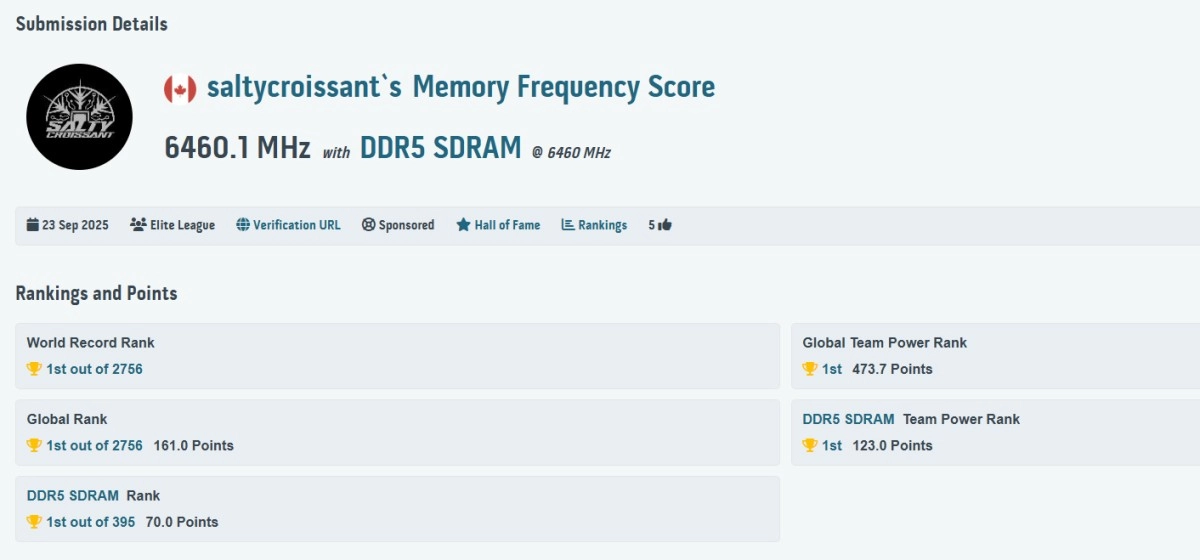Image resolution: width=1200 pixels, height=560 pixels.
Task: Open the Rankings link
Action: click(603, 225)
